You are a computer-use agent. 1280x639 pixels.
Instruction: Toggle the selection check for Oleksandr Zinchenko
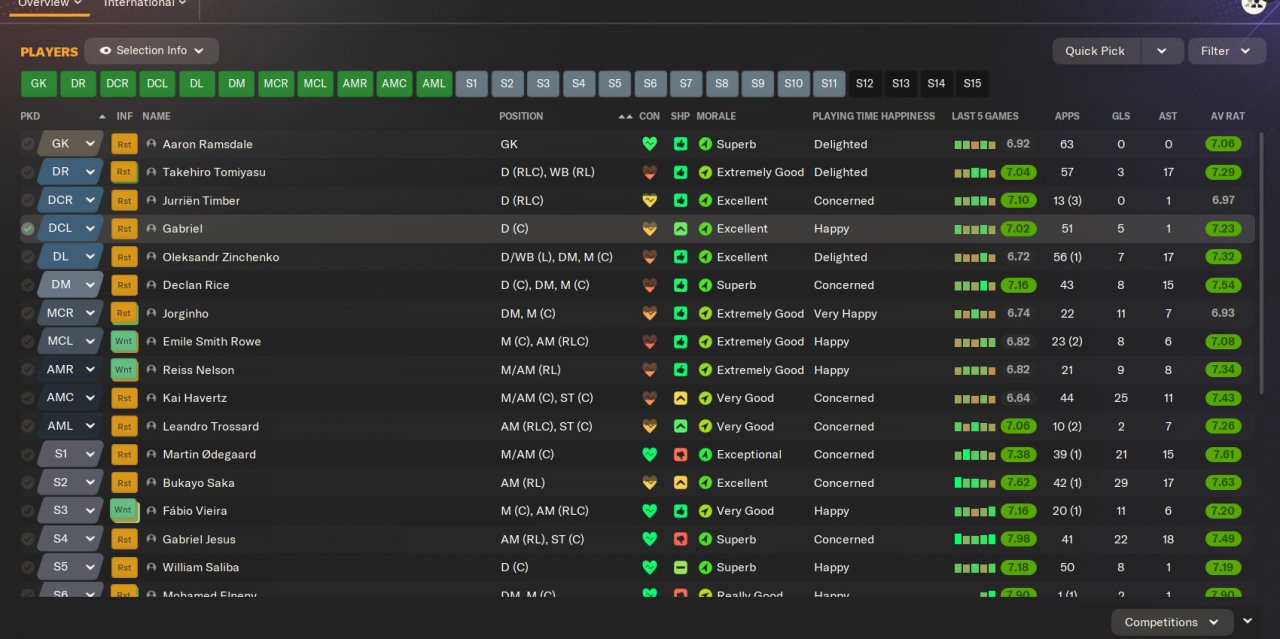[x=28, y=257]
